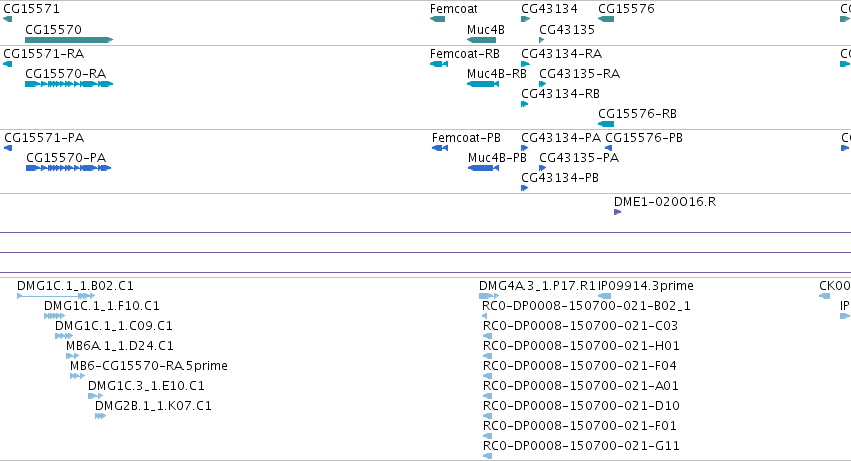
Task: Select the RC0-DP0008-150700-021-C03 label
Action: pos(581,326)
